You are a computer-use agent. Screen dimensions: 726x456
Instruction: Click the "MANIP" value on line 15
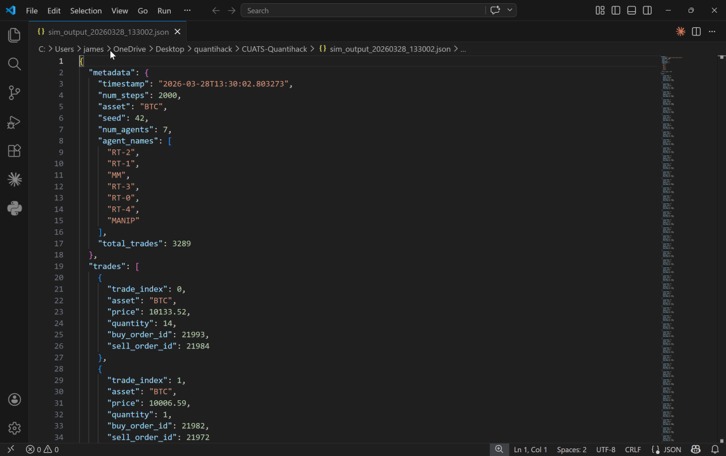pos(124,221)
